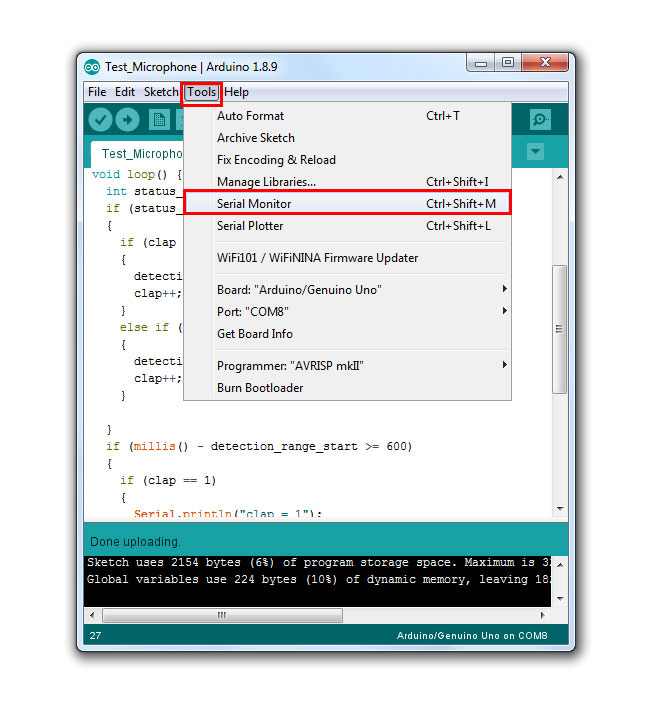Click the "void loop() {" code line
The image size is (652, 704).
click(137, 174)
